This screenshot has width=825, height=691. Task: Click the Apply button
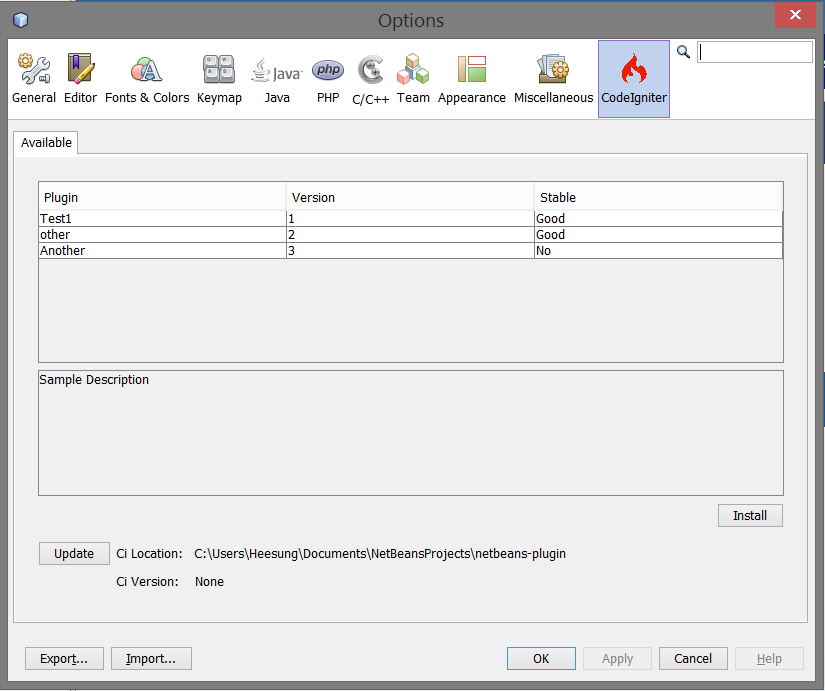(618, 658)
